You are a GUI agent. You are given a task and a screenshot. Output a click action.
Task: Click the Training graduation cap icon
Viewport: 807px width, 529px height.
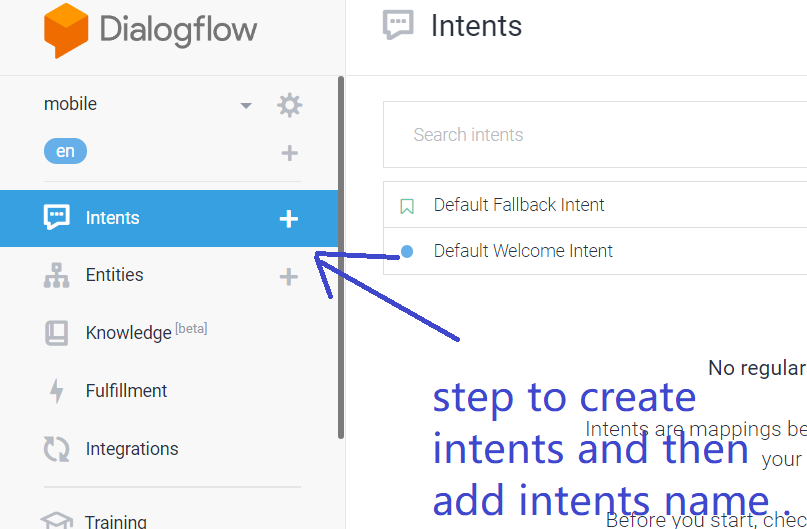click(x=57, y=521)
